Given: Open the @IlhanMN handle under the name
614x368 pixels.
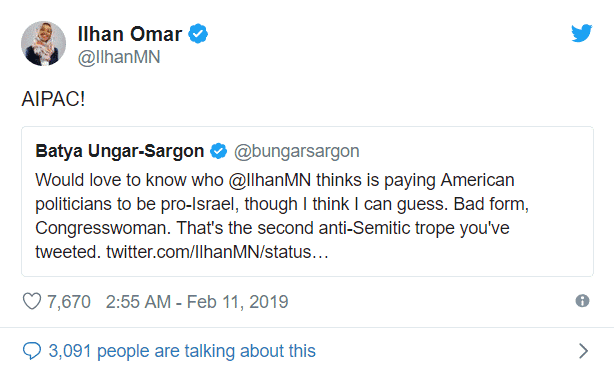Looking at the screenshot, I should [119, 57].
